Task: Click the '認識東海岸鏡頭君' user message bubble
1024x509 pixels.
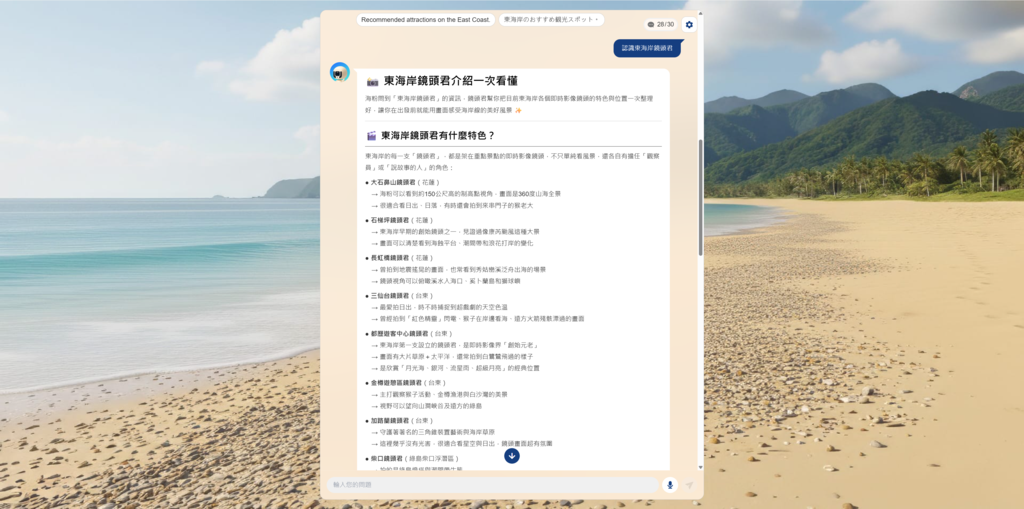Action: click(x=647, y=48)
